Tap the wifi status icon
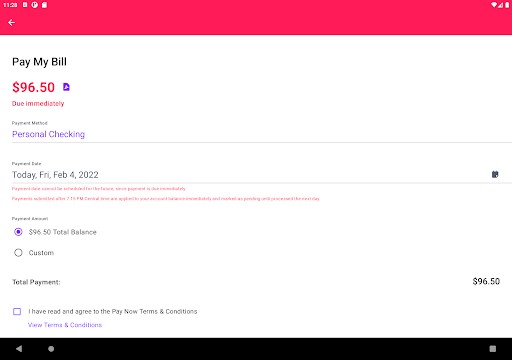This screenshot has width=512, height=360. [494, 5]
